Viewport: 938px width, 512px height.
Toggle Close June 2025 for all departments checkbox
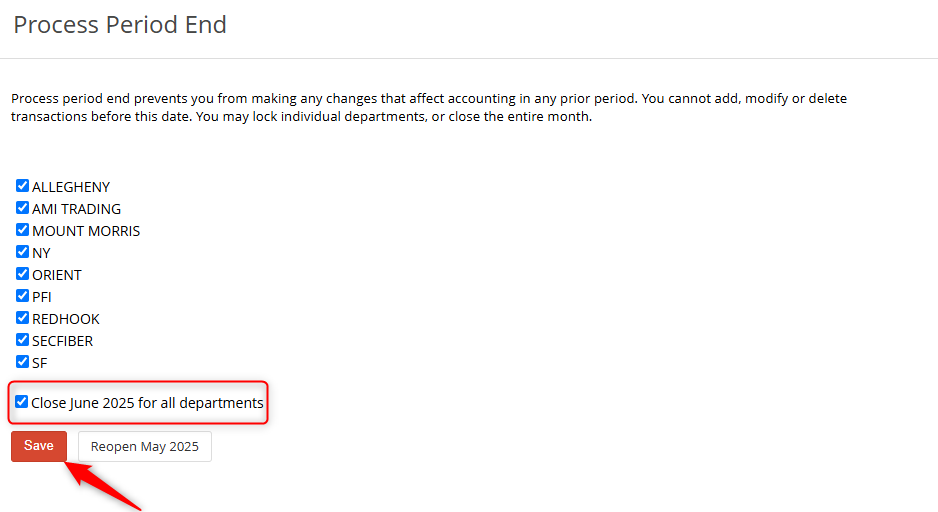[x=22, y=402]
